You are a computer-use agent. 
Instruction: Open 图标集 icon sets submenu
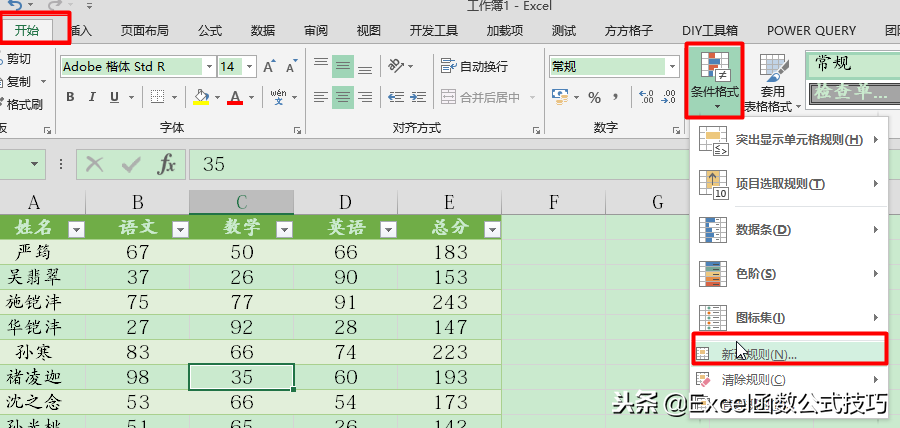pos(789,317)
